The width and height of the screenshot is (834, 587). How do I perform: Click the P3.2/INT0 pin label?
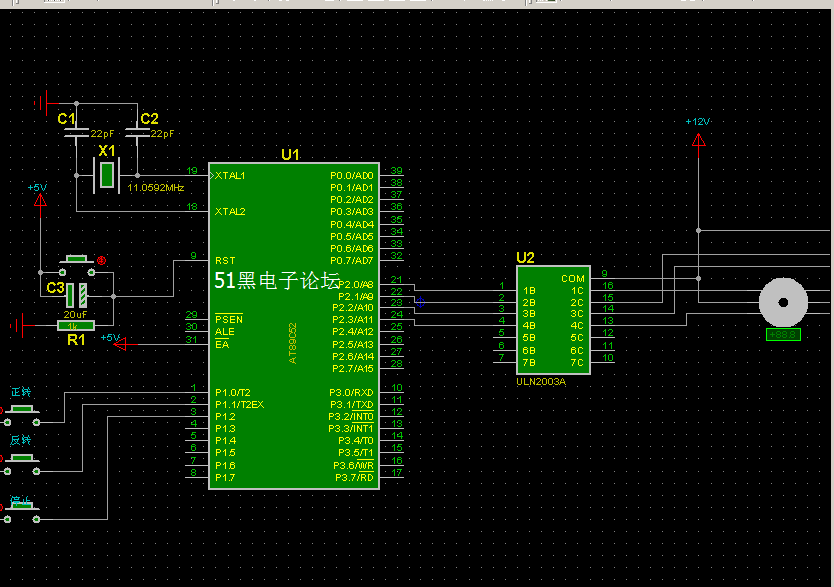[x=351, y=416]
